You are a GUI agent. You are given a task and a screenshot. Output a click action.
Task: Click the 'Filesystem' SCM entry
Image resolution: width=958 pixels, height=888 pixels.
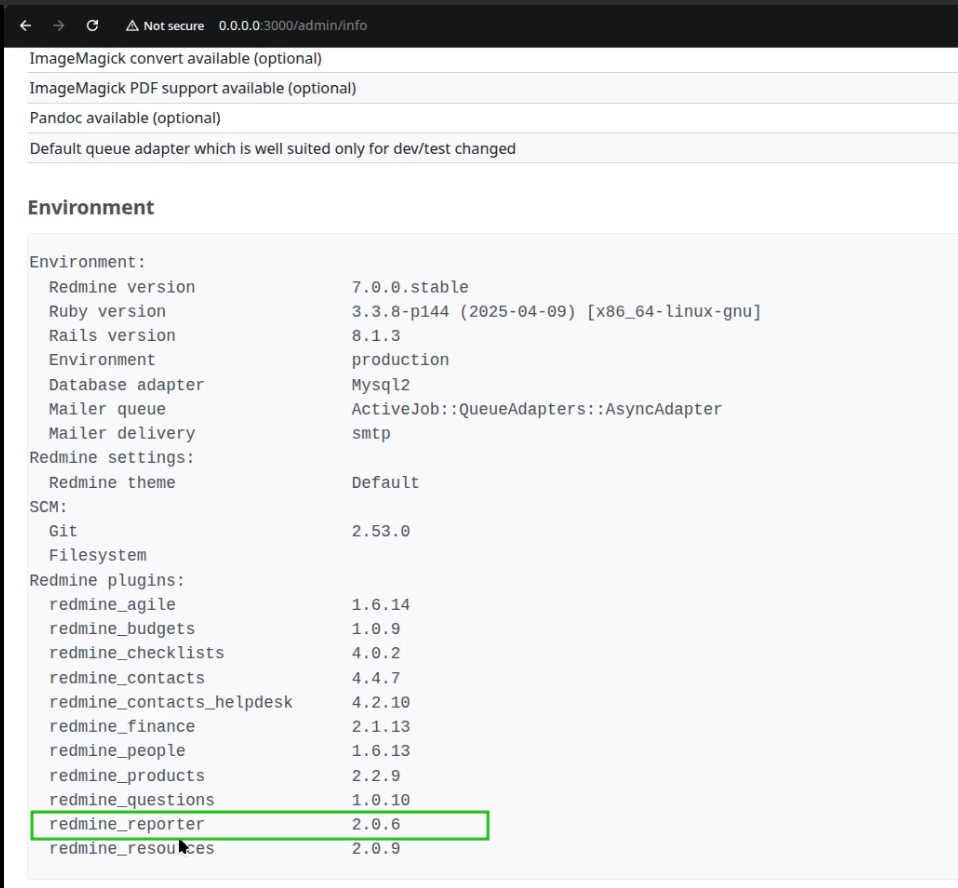point(98,556)
